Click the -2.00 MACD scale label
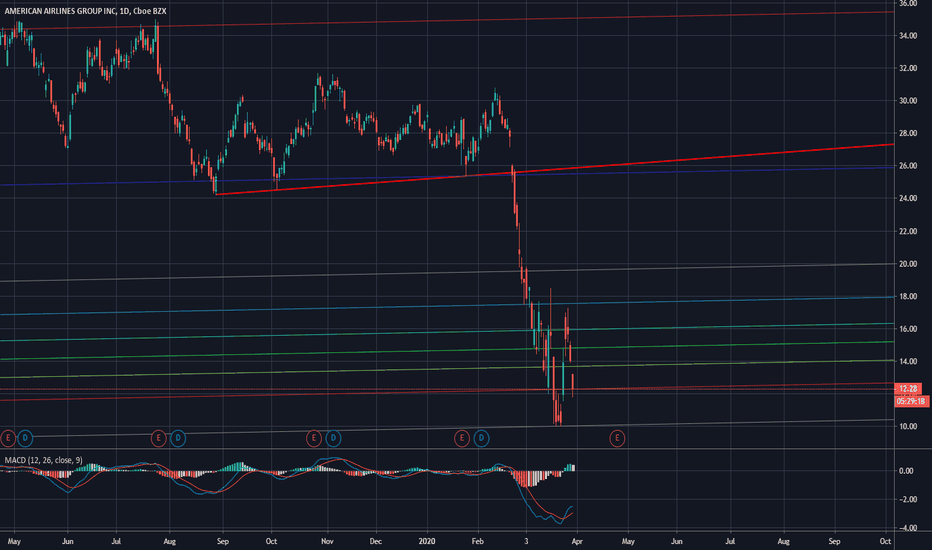Viewport: 932px width, 550px height. pos(906,499)
